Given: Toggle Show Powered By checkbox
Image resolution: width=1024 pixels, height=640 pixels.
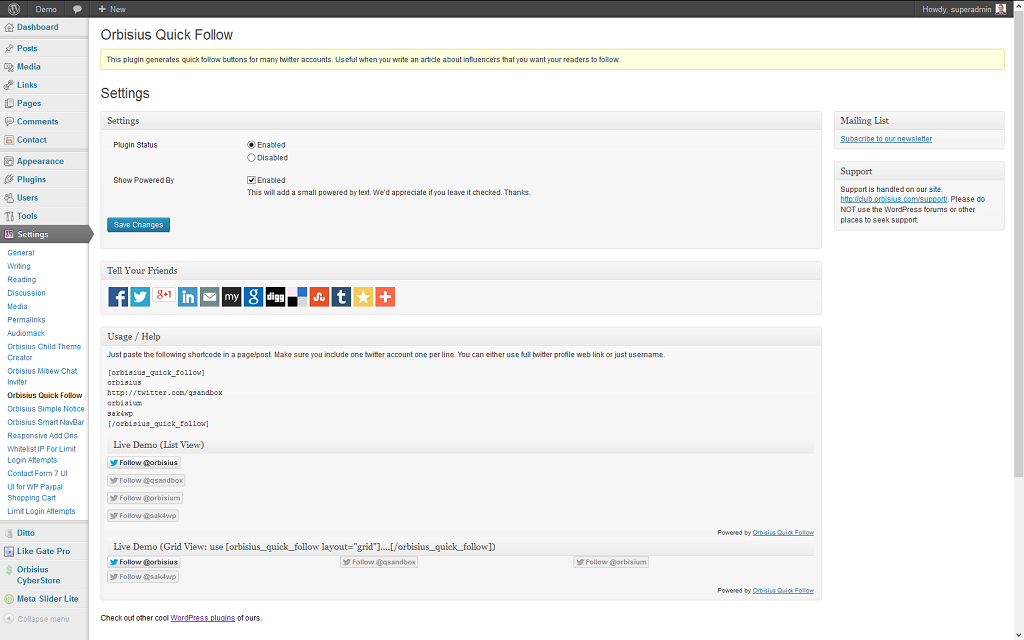Looking at the screenshot, I should [251, 180].
